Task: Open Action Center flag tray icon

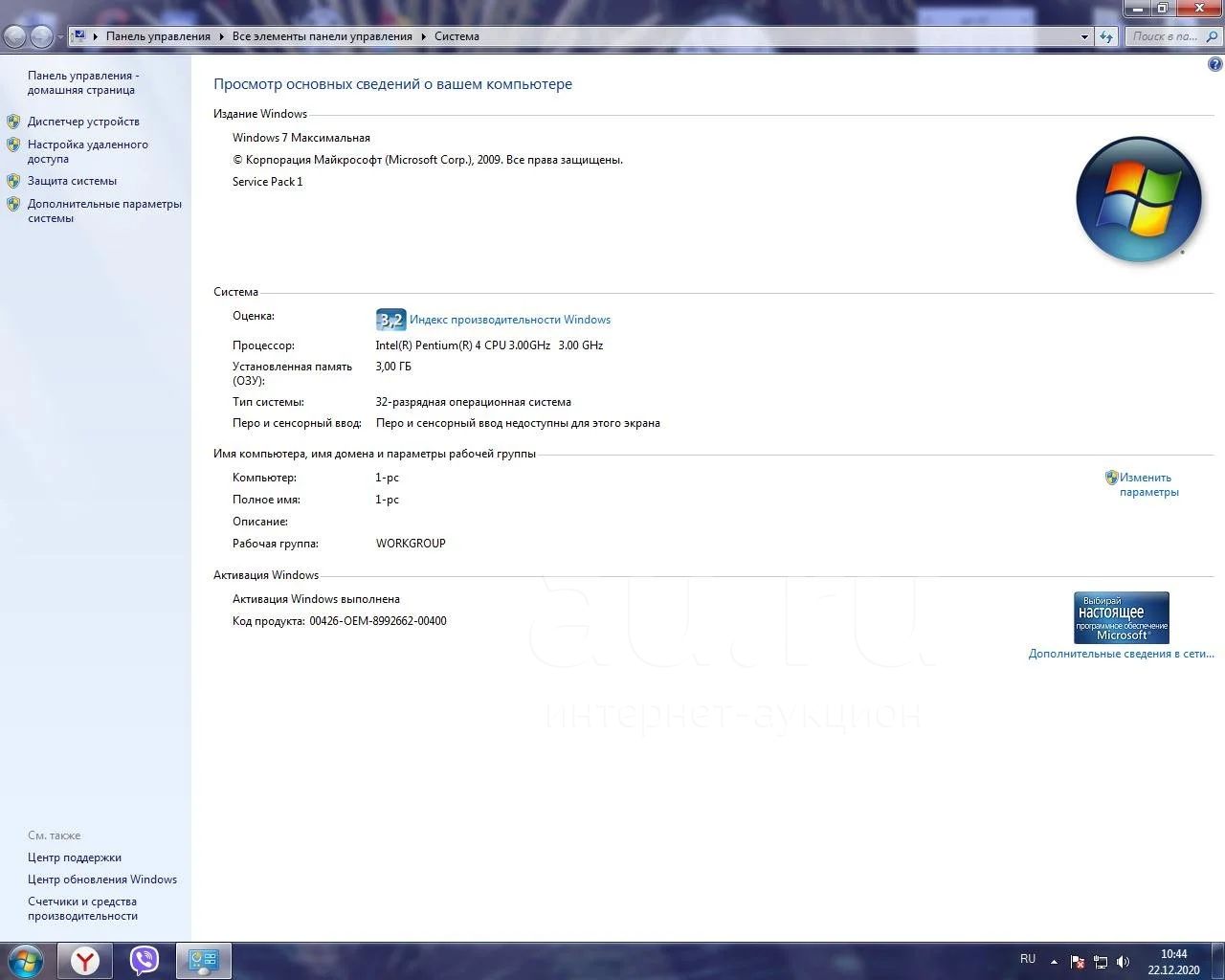Action: pos(1078,962)
